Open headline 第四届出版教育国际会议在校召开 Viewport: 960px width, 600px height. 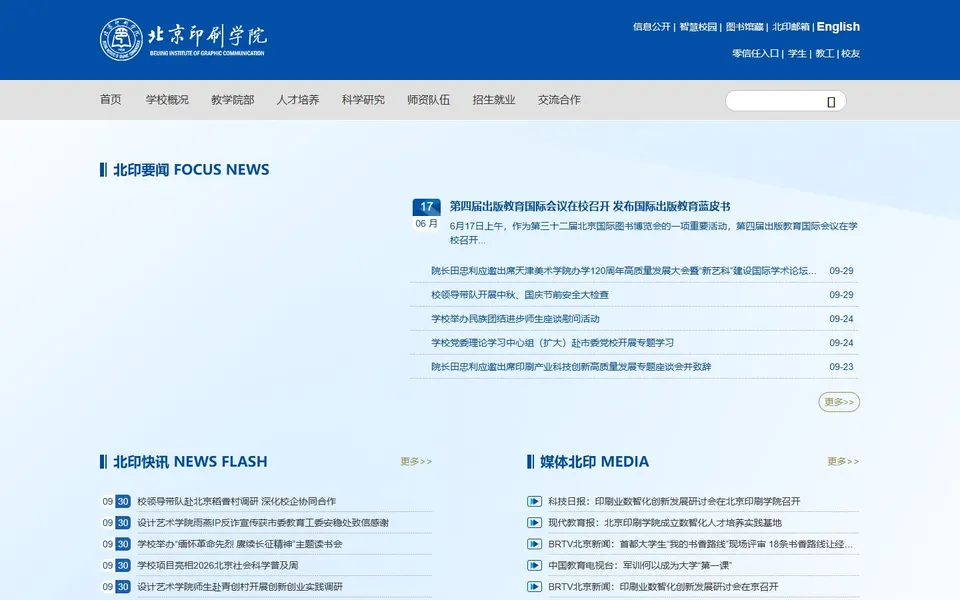(590, 206)
